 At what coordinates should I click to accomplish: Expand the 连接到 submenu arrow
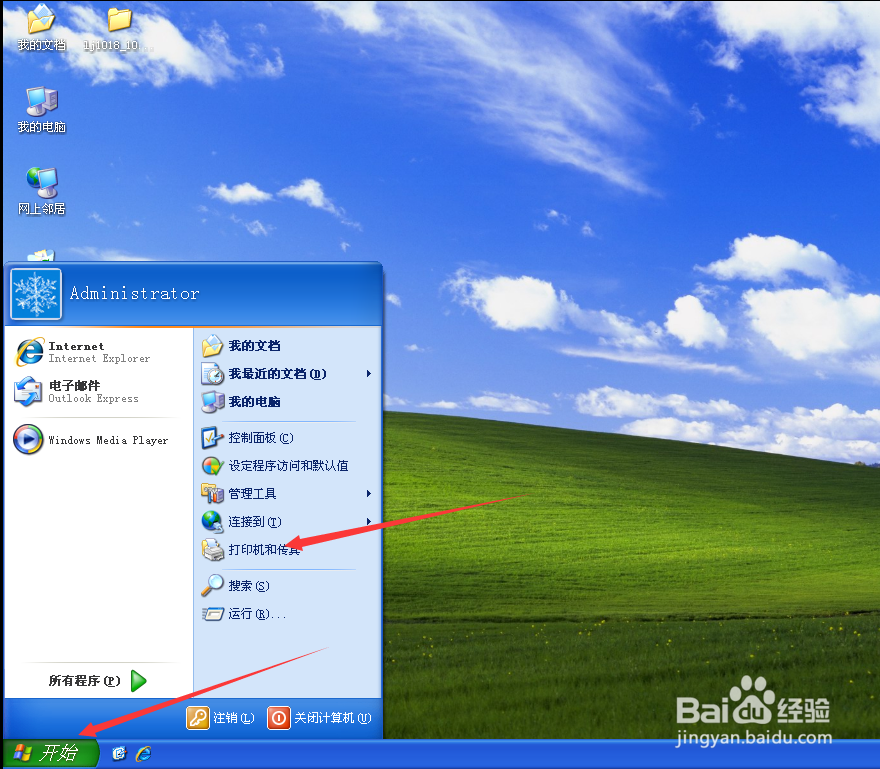coord(369,522)
